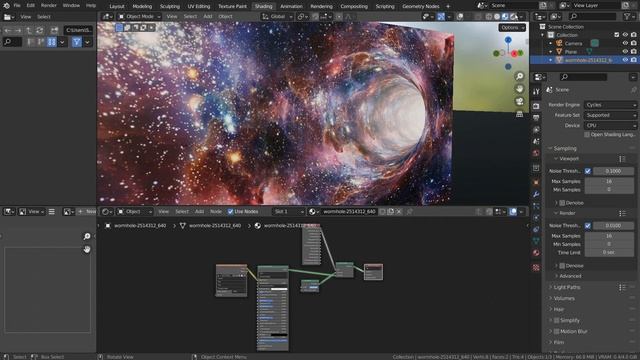
Task: Open the node editor Node menu
Action: click(x=216, y=211)
